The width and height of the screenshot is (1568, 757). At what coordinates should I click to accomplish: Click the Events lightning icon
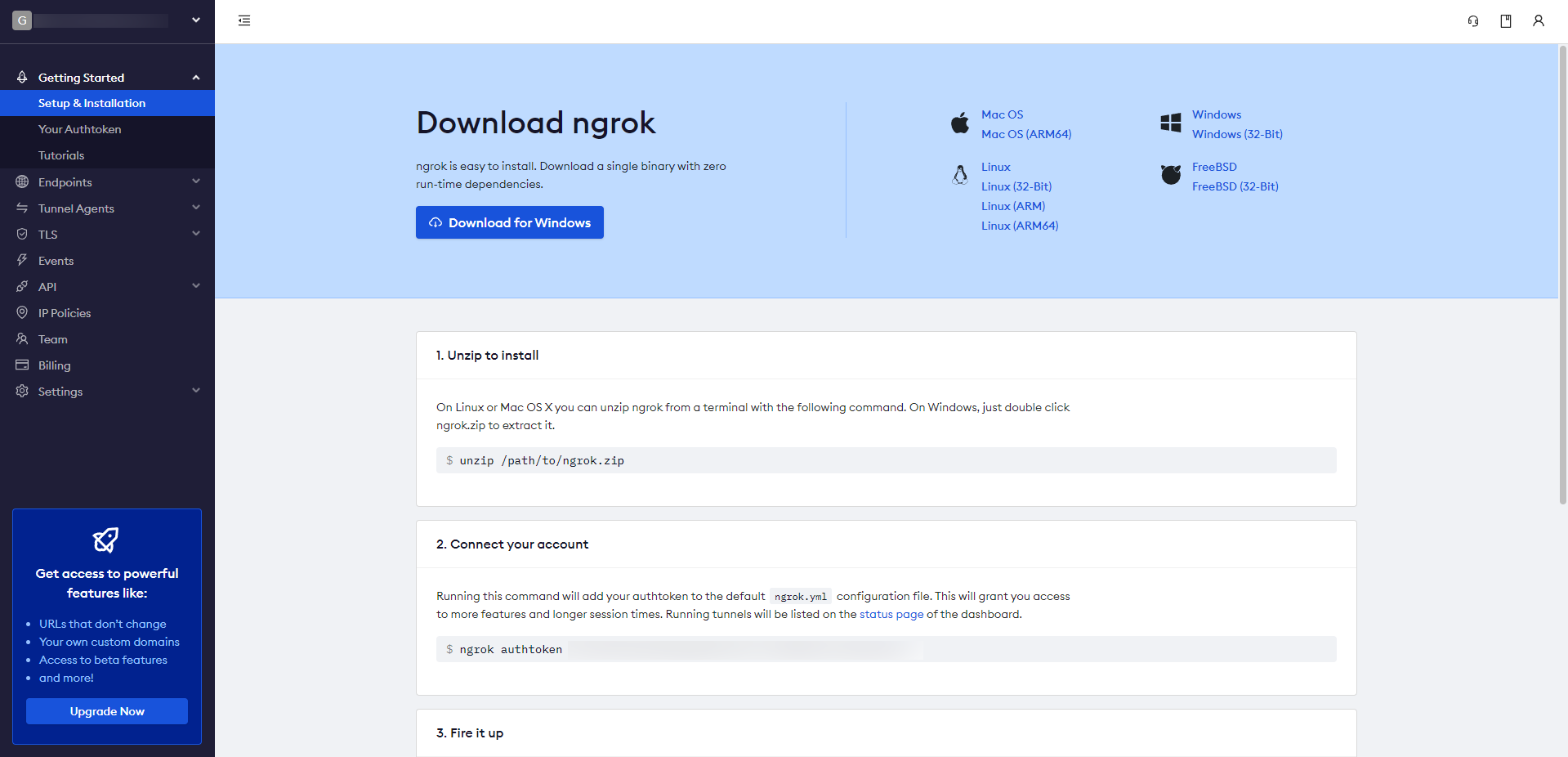tap(22, 260)
